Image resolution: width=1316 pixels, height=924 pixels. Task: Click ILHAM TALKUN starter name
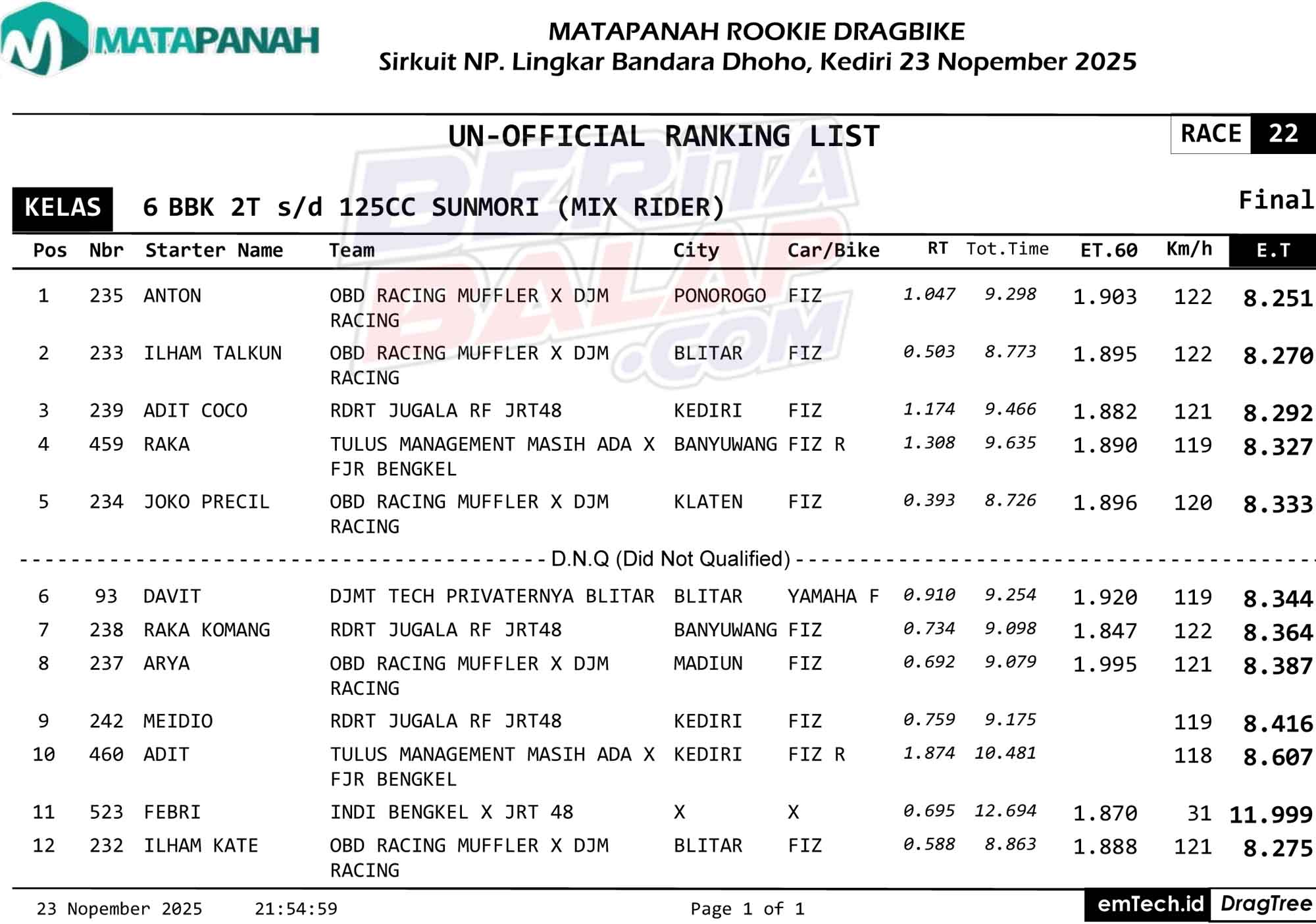[x=213, y=353]
